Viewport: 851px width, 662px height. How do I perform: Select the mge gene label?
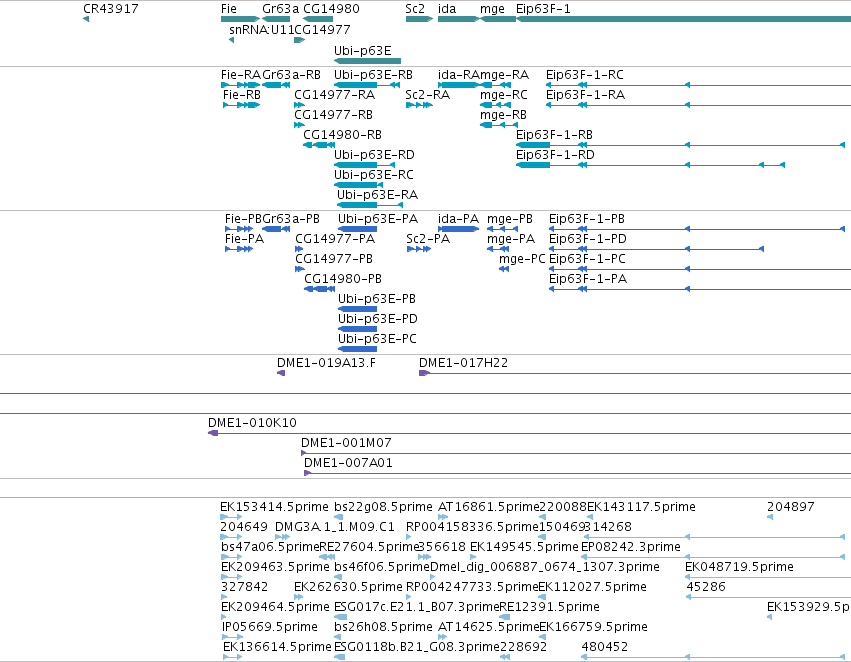pos(492,9)
